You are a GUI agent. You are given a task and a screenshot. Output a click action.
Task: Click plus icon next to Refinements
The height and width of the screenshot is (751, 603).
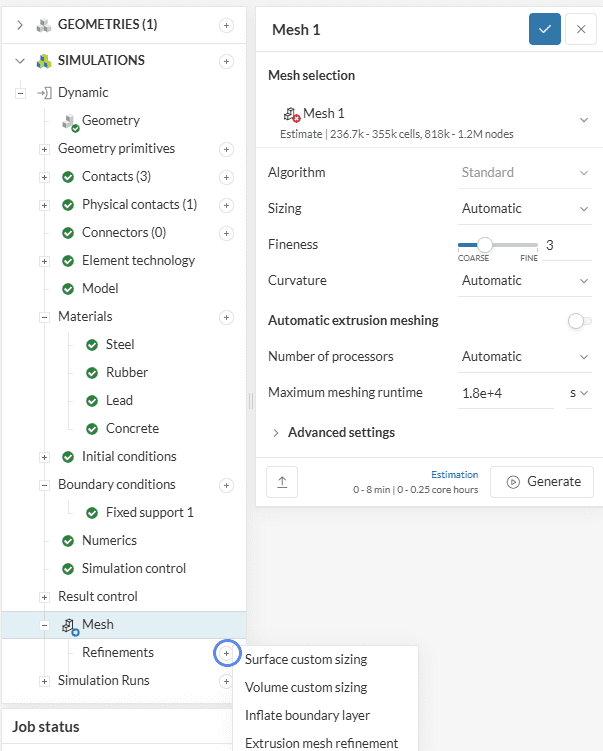coord(227,653)
